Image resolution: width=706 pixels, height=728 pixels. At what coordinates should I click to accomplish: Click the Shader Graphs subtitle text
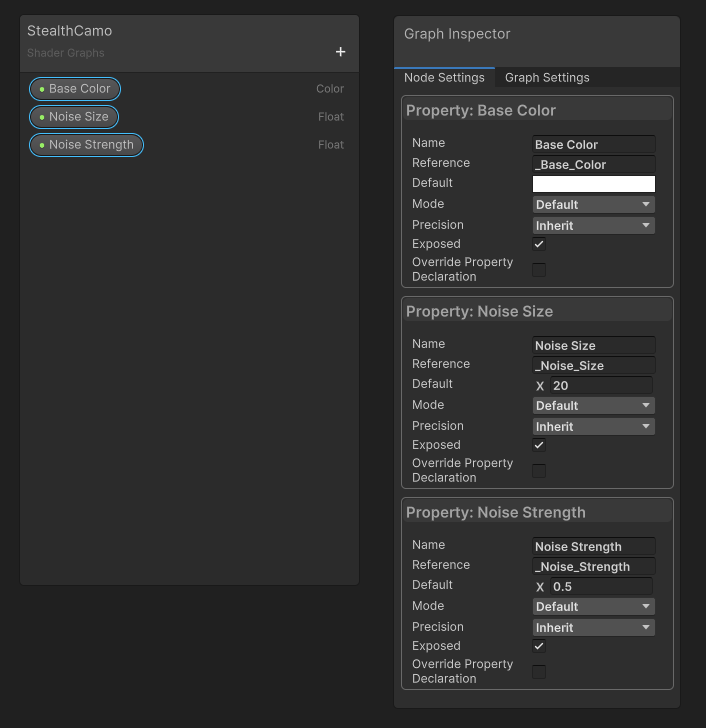tap(66, 53)
